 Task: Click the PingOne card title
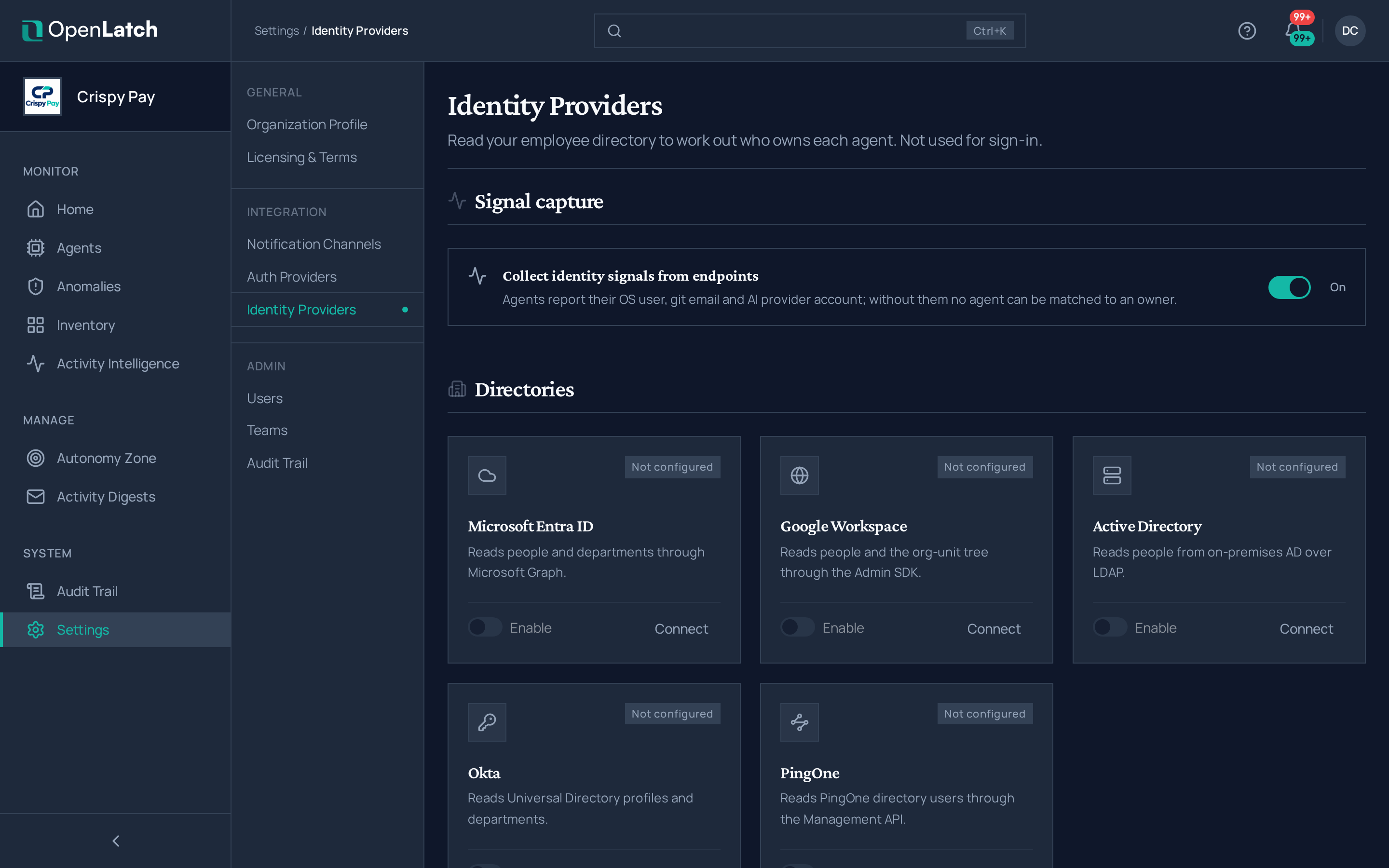[809, 773]
